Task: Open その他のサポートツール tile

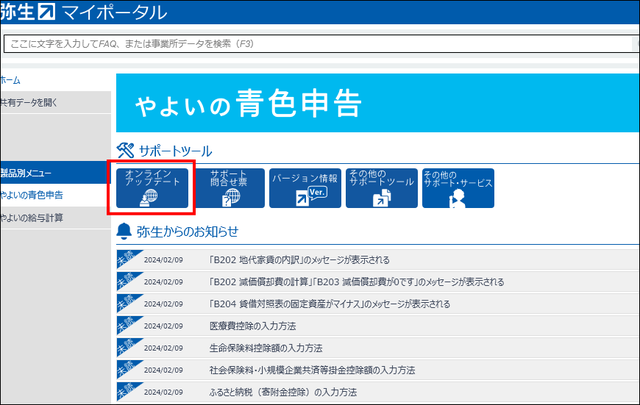Action: (x=382, y=188)
